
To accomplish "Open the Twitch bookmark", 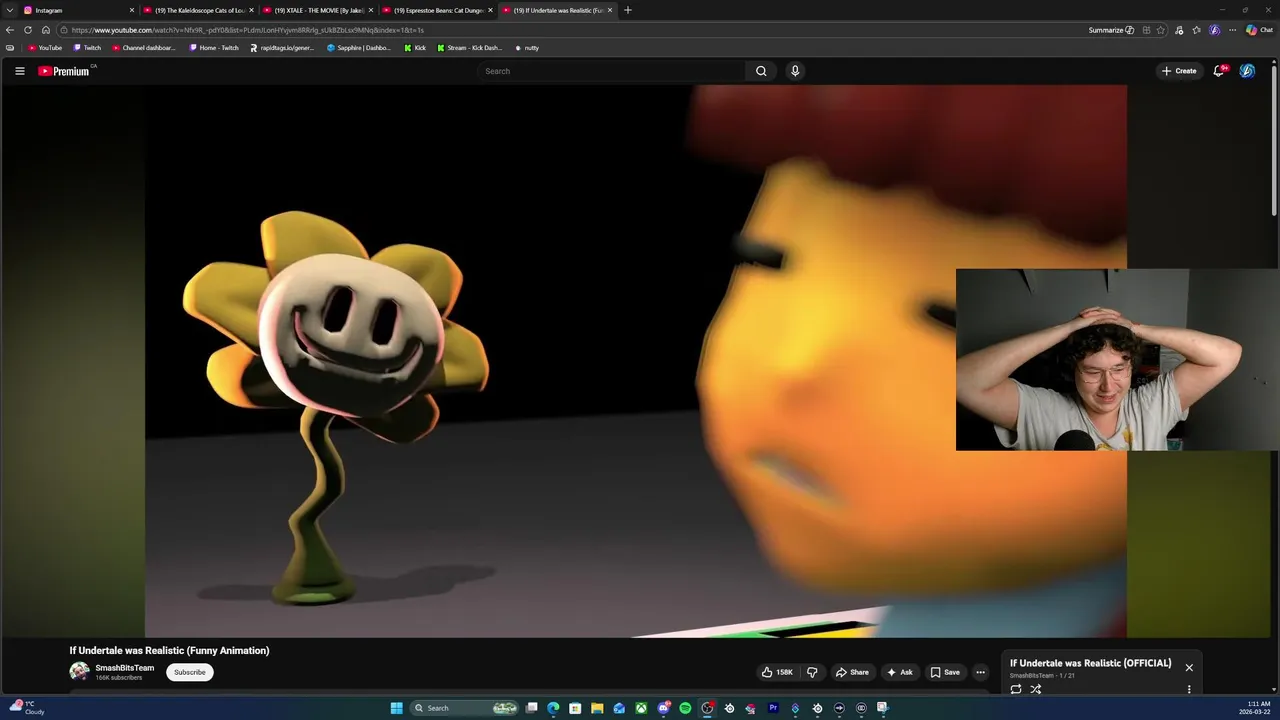I will click(x=87, y=48).
